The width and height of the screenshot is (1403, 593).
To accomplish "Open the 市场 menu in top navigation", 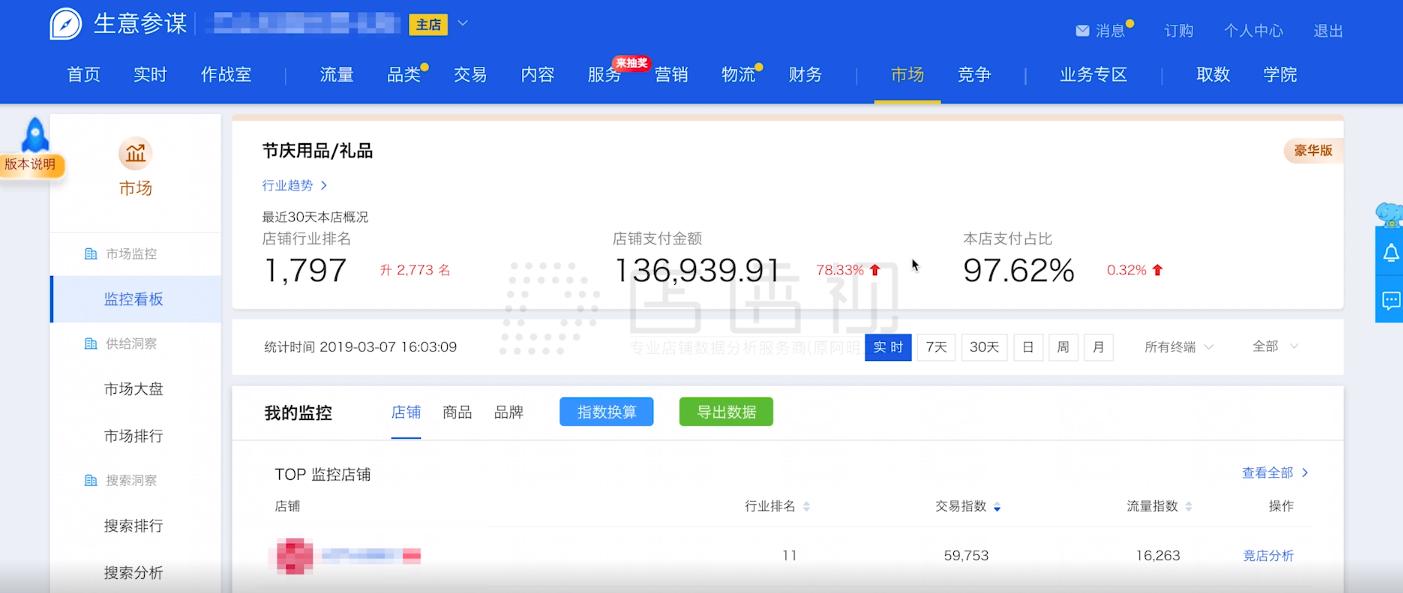I will point(906,75).
